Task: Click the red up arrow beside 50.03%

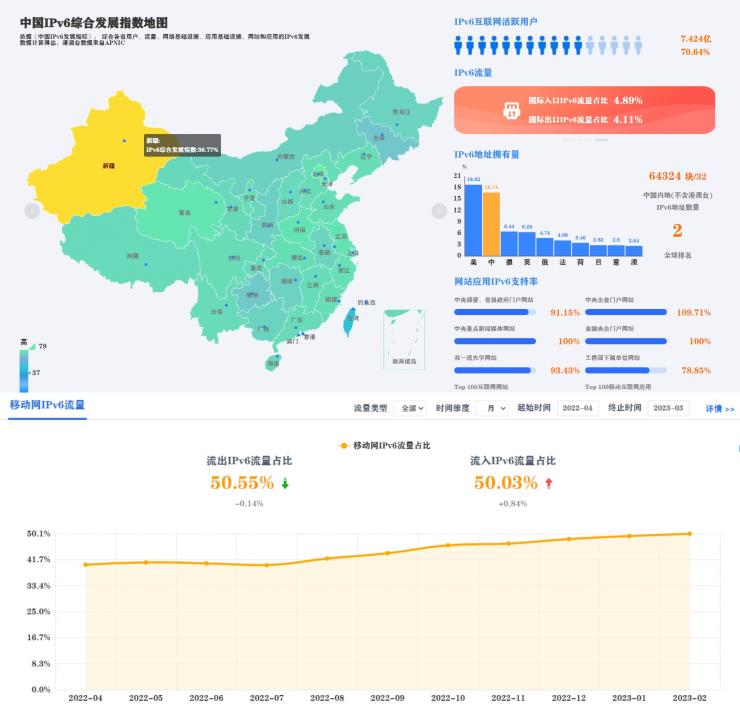Action: coord(548,483)
